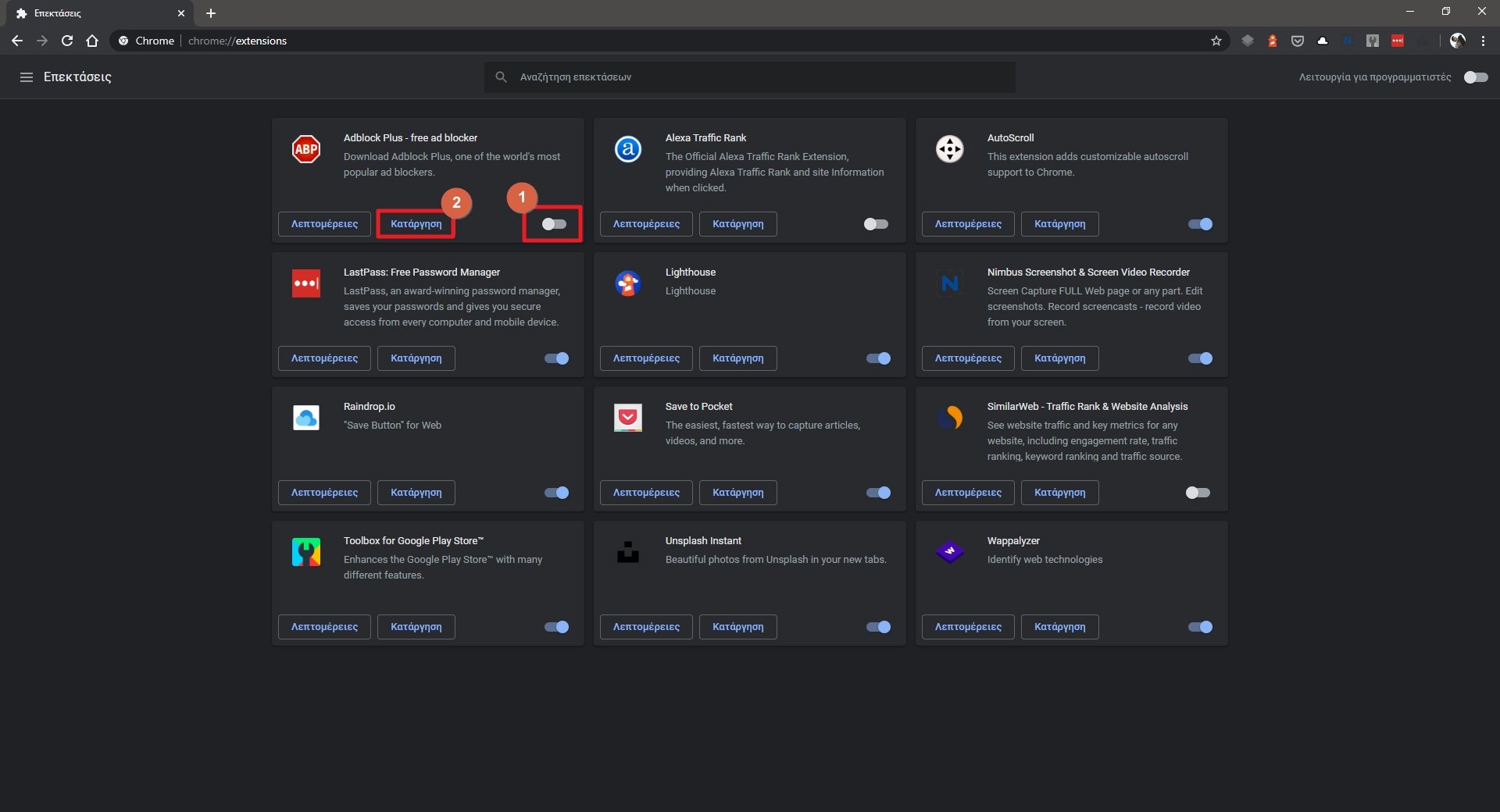The height and width of the screenshot is (812, 1500).
Task: Focus the extension search field
Action: pyautogui.click(x=750, y=77)
